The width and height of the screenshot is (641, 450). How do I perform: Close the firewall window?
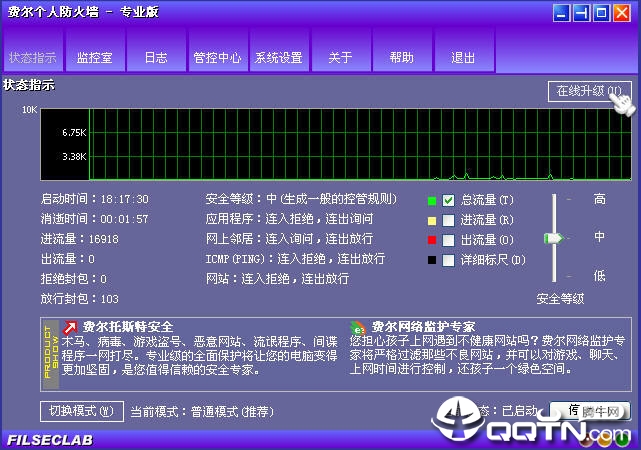622,13
